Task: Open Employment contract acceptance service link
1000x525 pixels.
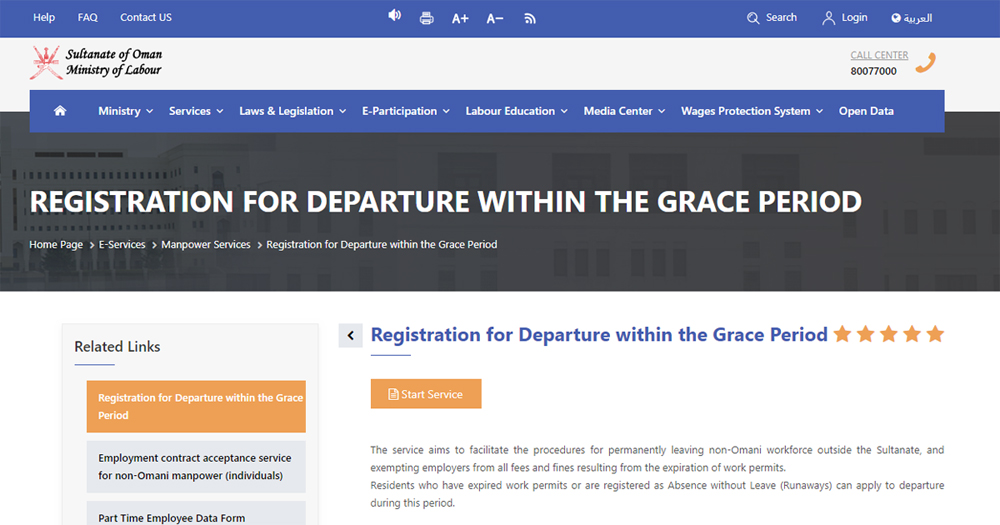Action: pos(196,466)
